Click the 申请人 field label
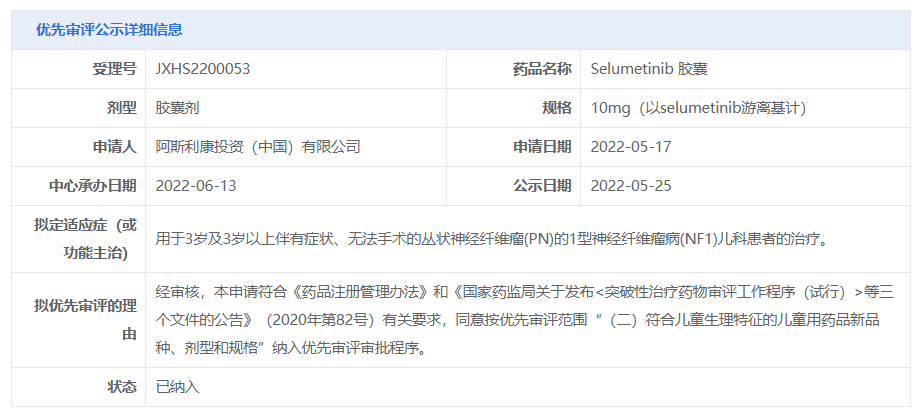Screen dimensions: 920x413 tap(114, 147)
